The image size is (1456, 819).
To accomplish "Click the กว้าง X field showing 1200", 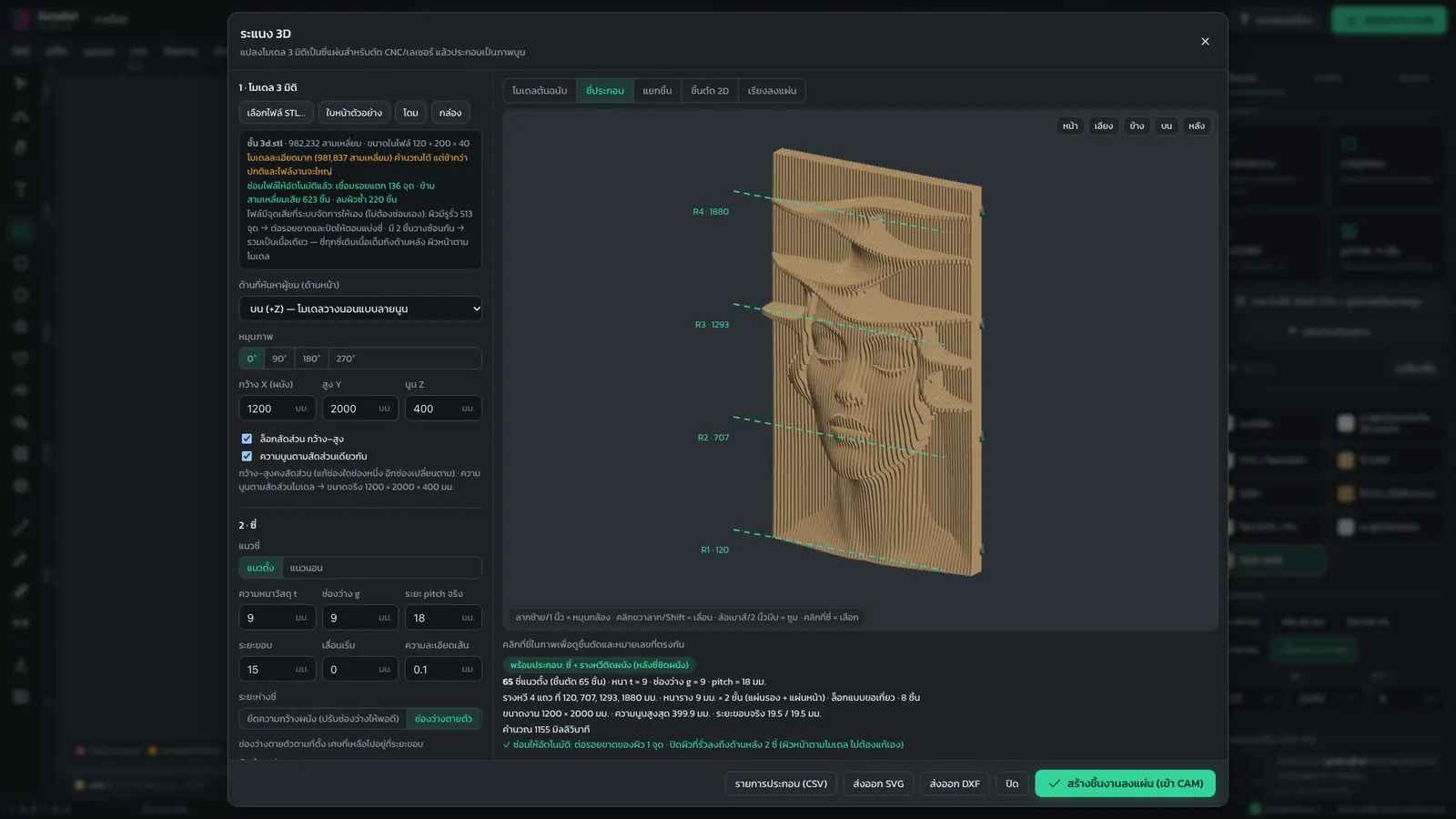I will coord(277,409).
